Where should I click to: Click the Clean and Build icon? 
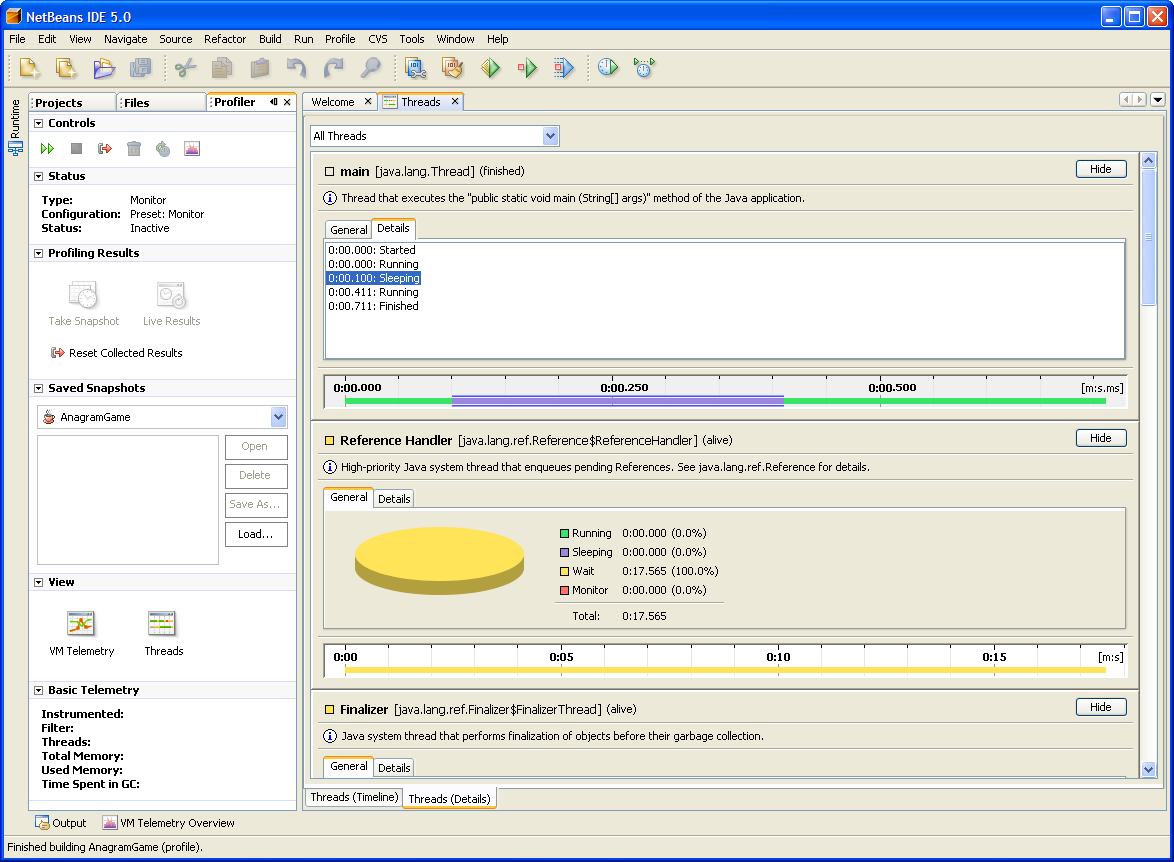pos(452,68)
